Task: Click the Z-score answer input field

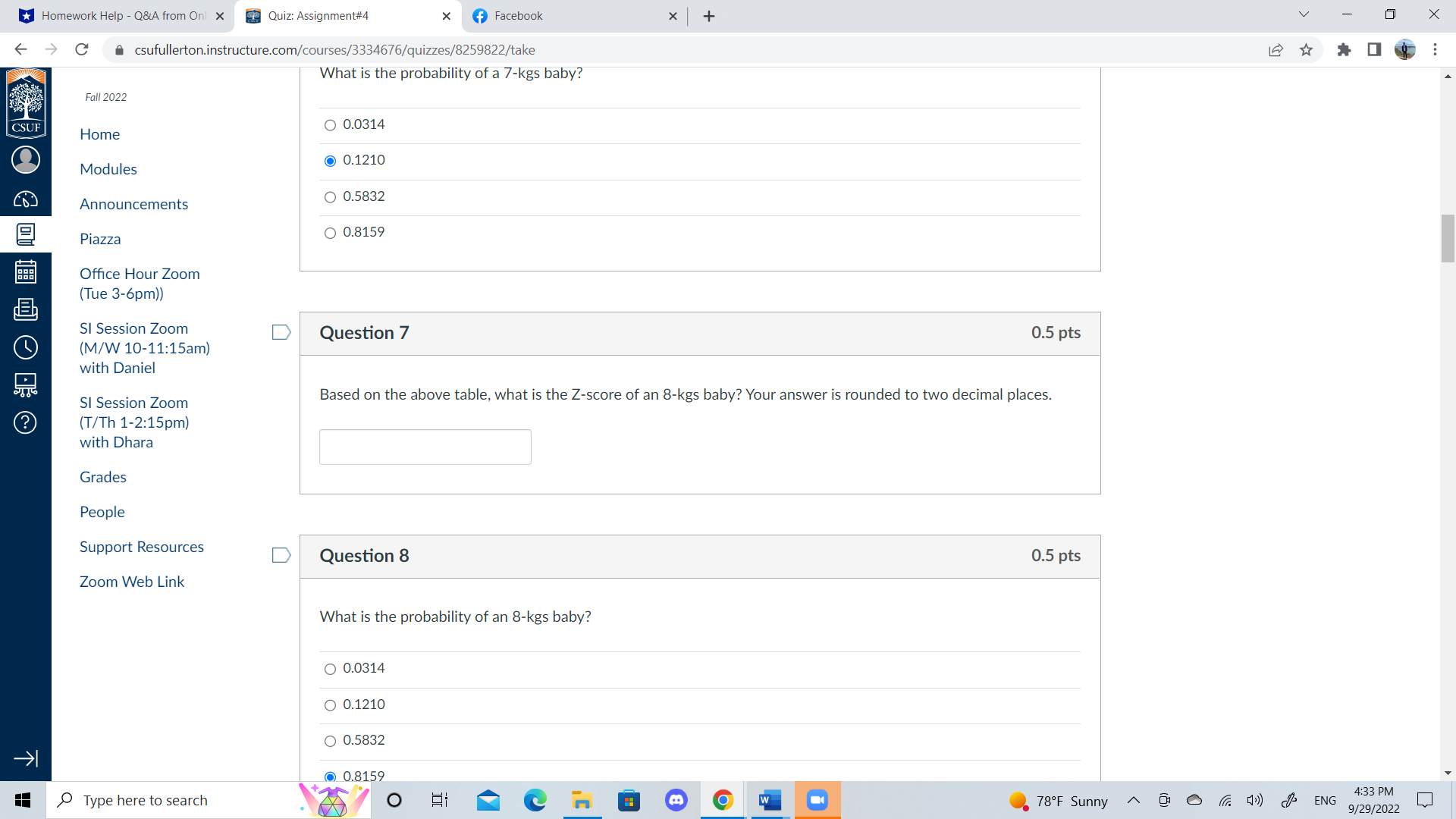Action: click(425, 447)
